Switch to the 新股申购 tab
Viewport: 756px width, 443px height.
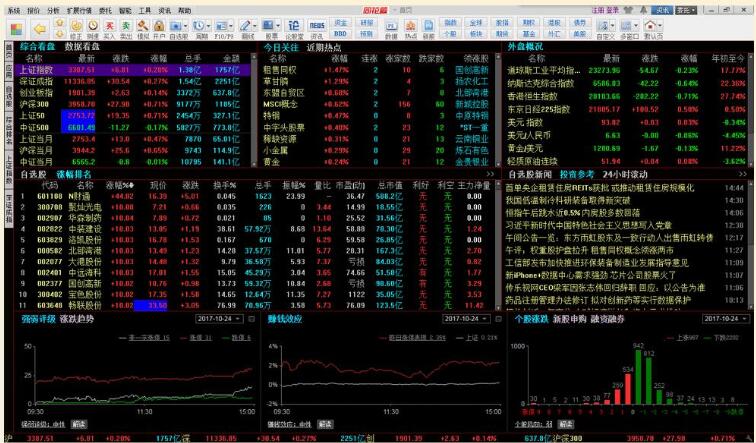point(569,319)
